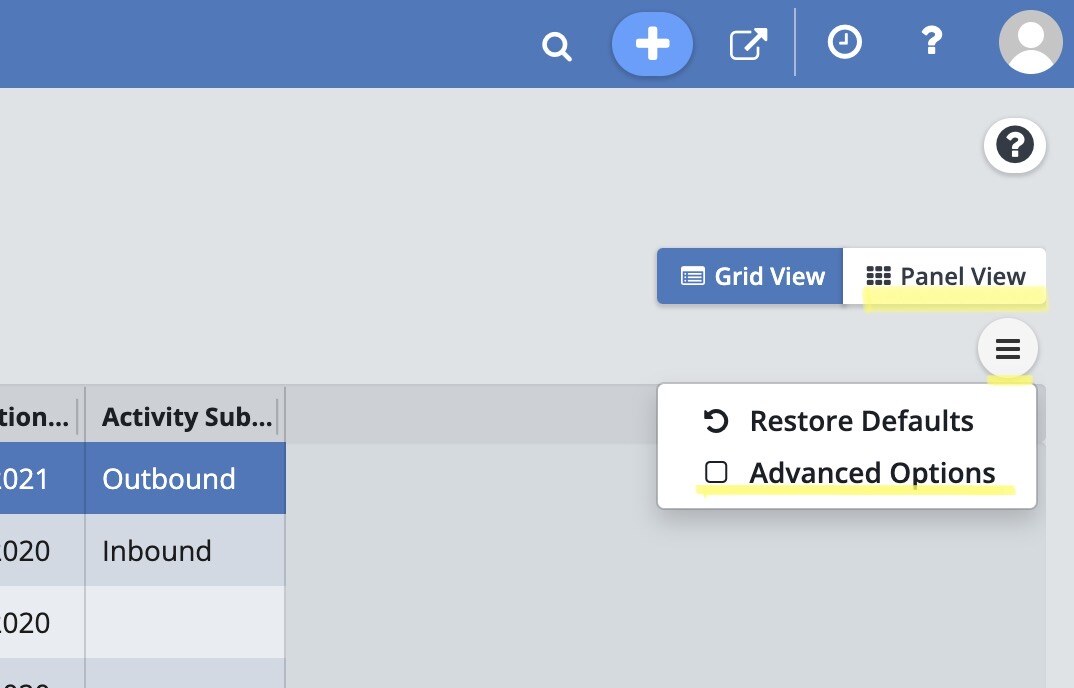Screen dimensions: 1074x688
Task: Click resize handle right of Activity Sub... header
Action: pyautogui.click(x=279, y=417)
